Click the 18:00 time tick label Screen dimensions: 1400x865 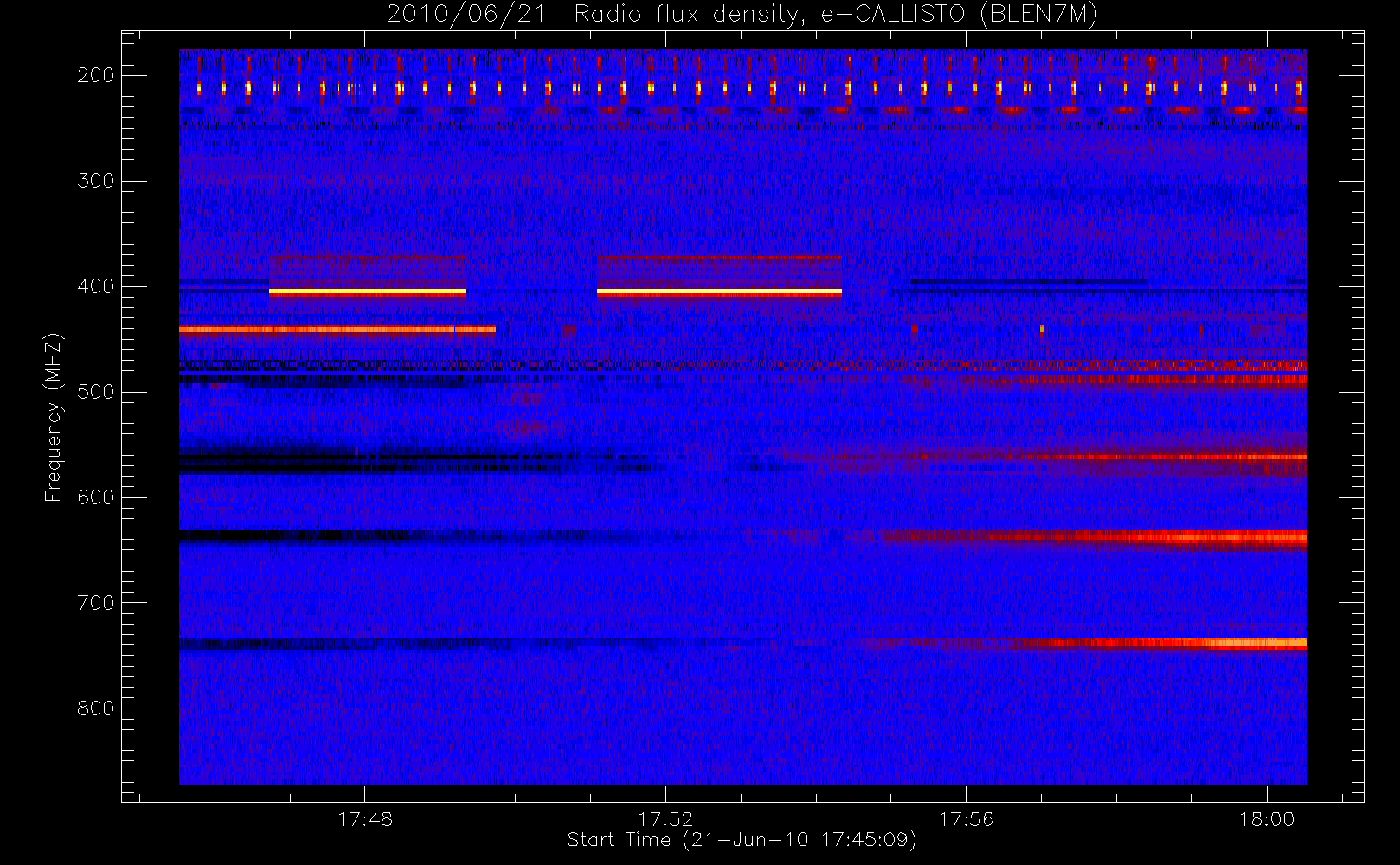click(1267, 819)
